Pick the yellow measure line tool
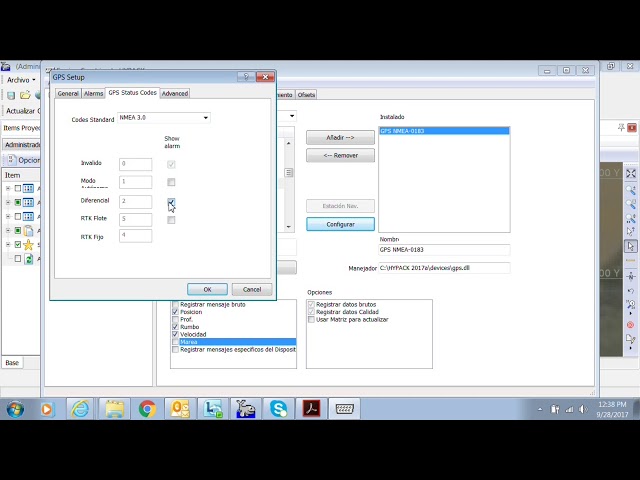Screen dimensions: 640x480 click(x=631, y=260)
